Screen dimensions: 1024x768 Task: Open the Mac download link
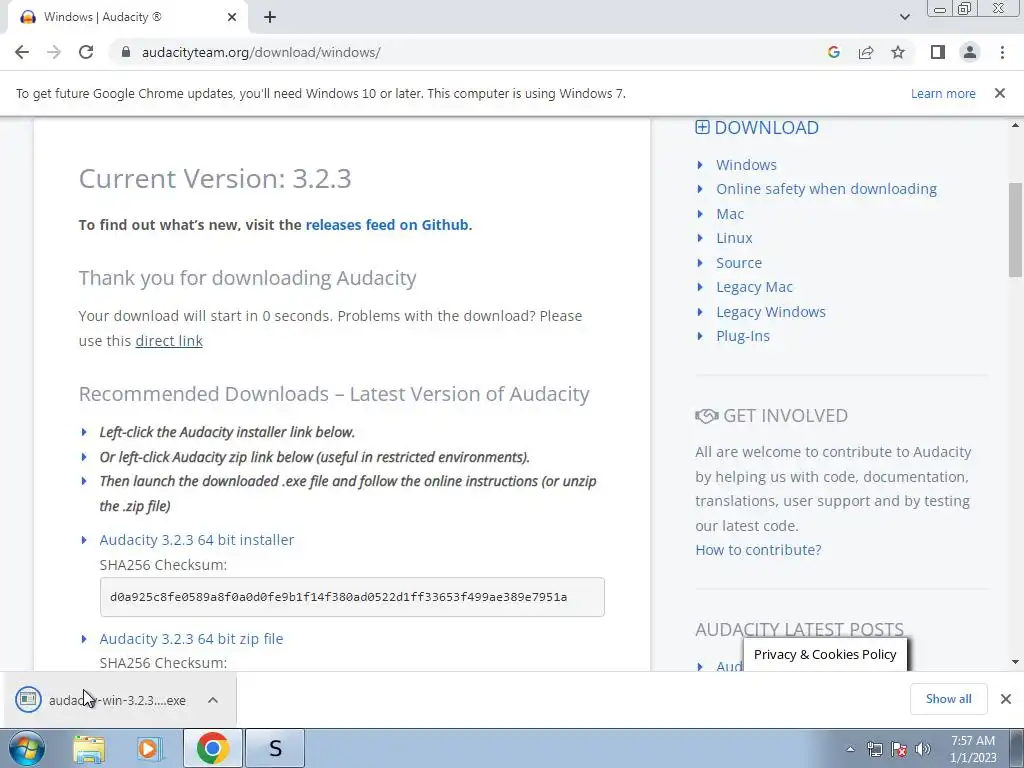point(730,214)
